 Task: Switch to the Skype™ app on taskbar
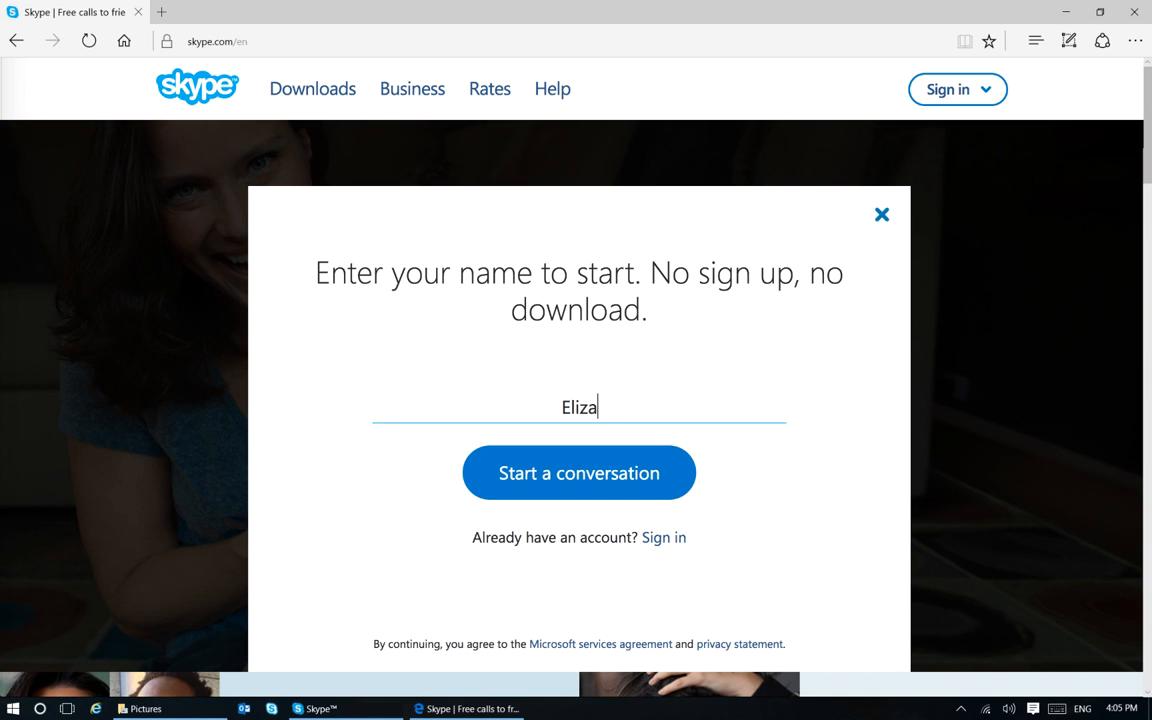[x=345, y=708]
